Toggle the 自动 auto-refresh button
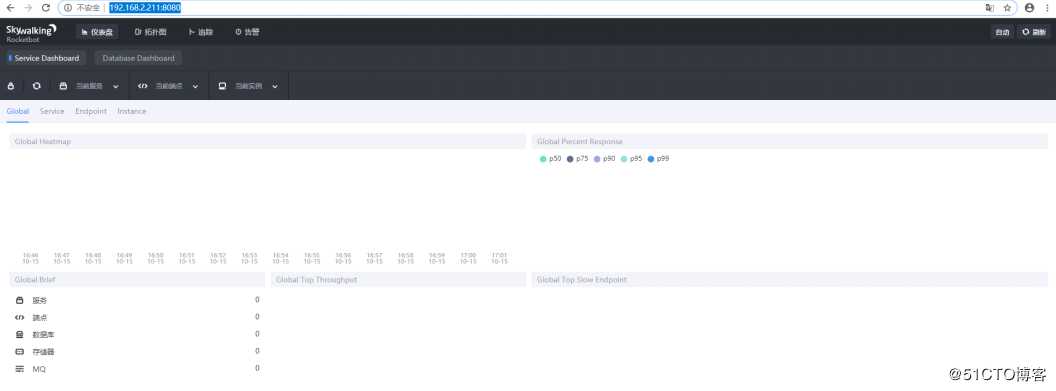Screen dimensions: 1056x391 click(x=1002, y=32)
